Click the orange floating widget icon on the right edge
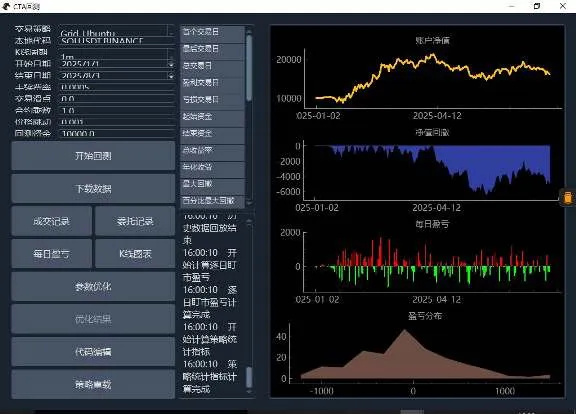 [x=568, y=197]
